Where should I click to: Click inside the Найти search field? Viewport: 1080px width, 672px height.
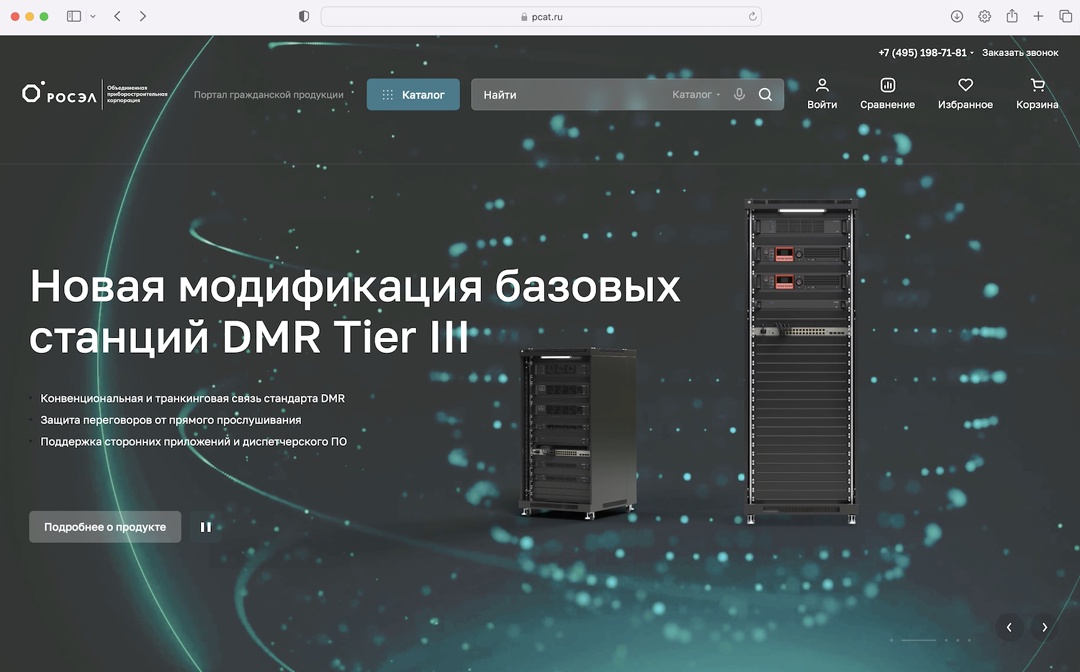pyautogui.click(x=560, y=94)
